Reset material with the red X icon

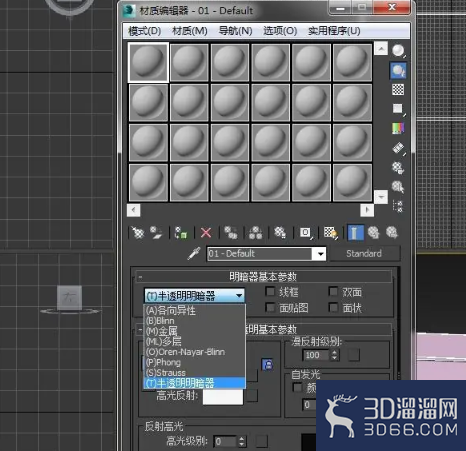(x=206, y=232)
